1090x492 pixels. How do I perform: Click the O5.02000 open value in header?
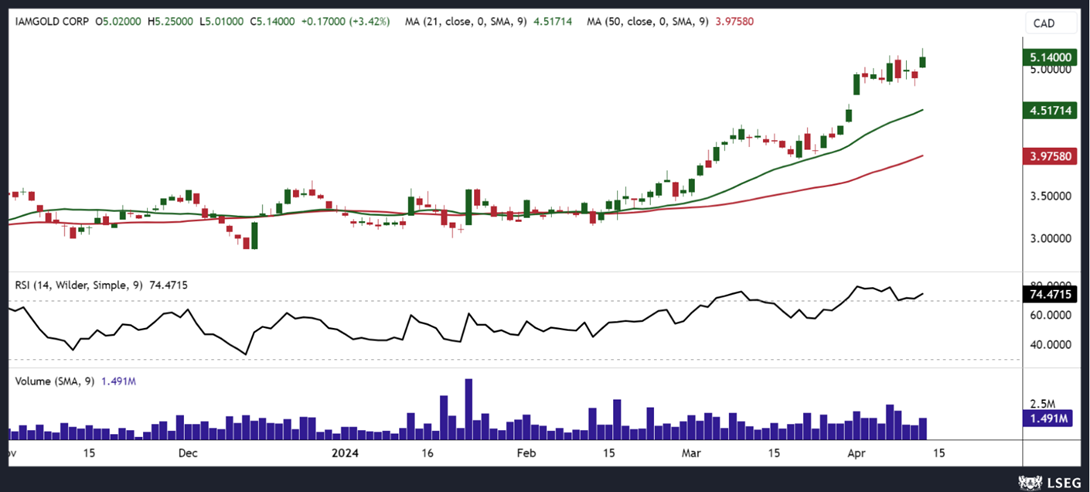(120, 22)
